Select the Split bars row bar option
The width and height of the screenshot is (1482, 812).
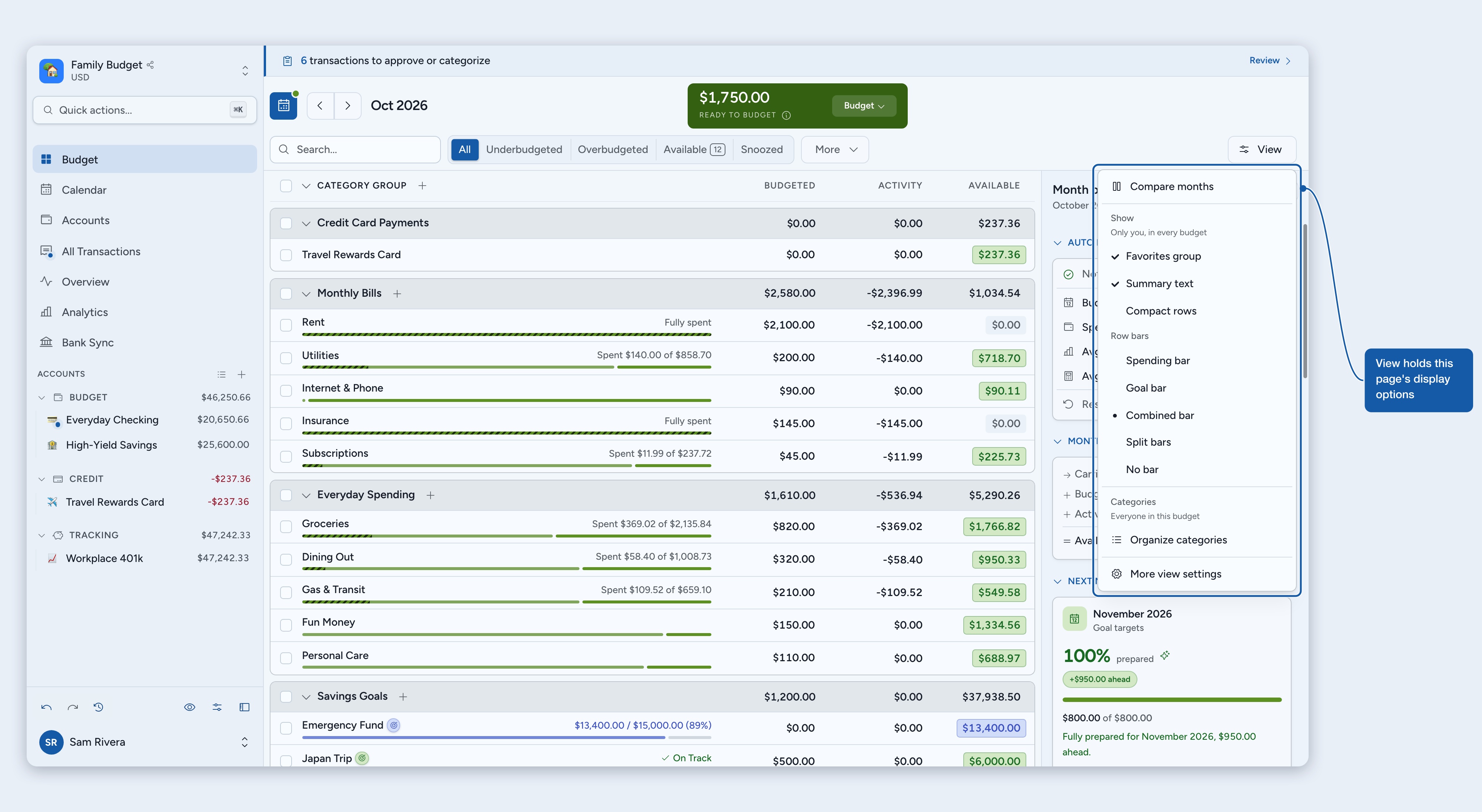1196,442
